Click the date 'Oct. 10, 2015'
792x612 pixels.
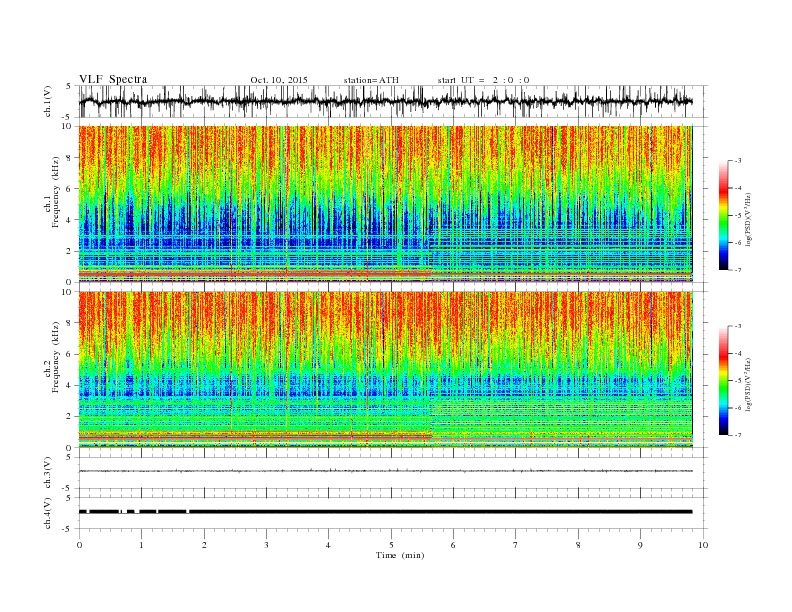pos(279,80)
